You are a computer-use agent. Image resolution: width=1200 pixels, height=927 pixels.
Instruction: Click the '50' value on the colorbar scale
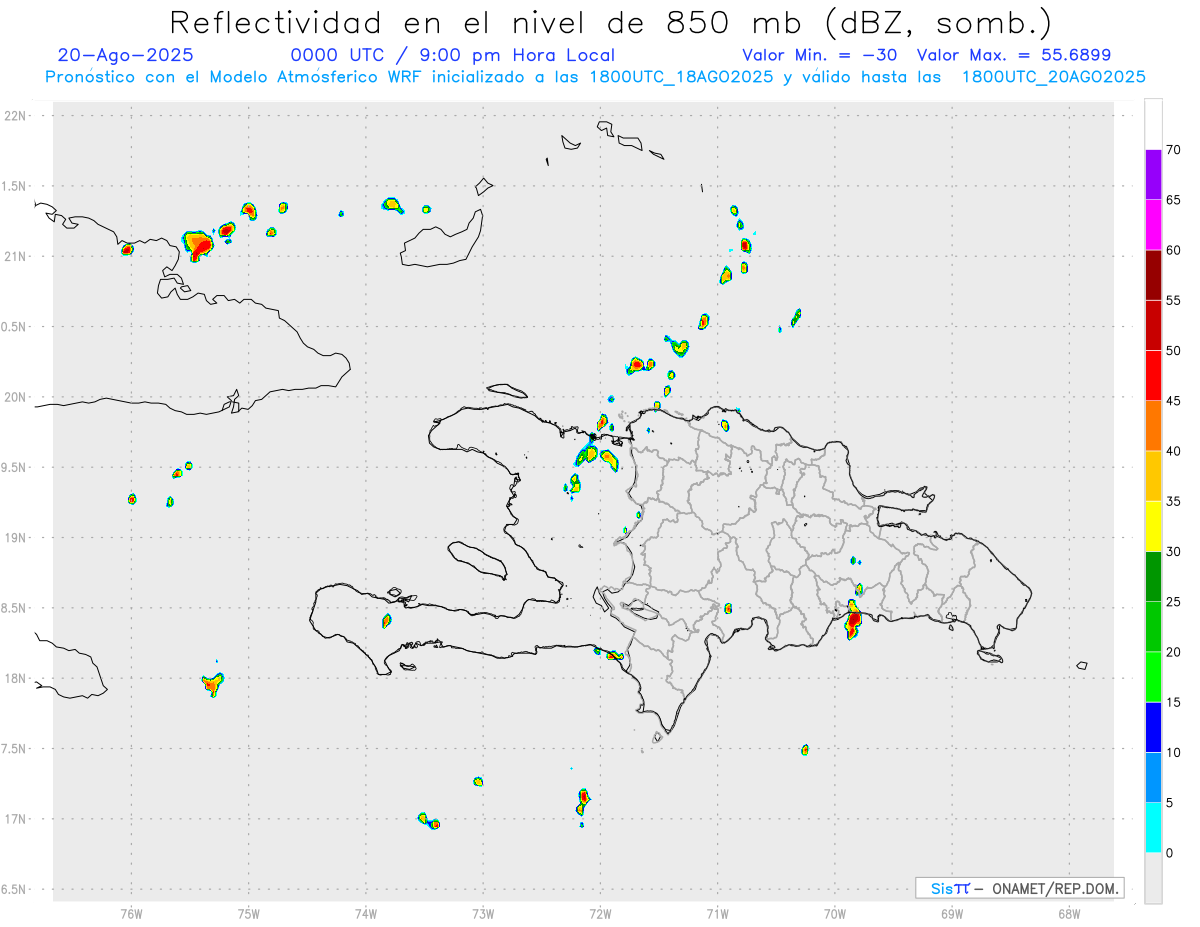pos(1173,351)
